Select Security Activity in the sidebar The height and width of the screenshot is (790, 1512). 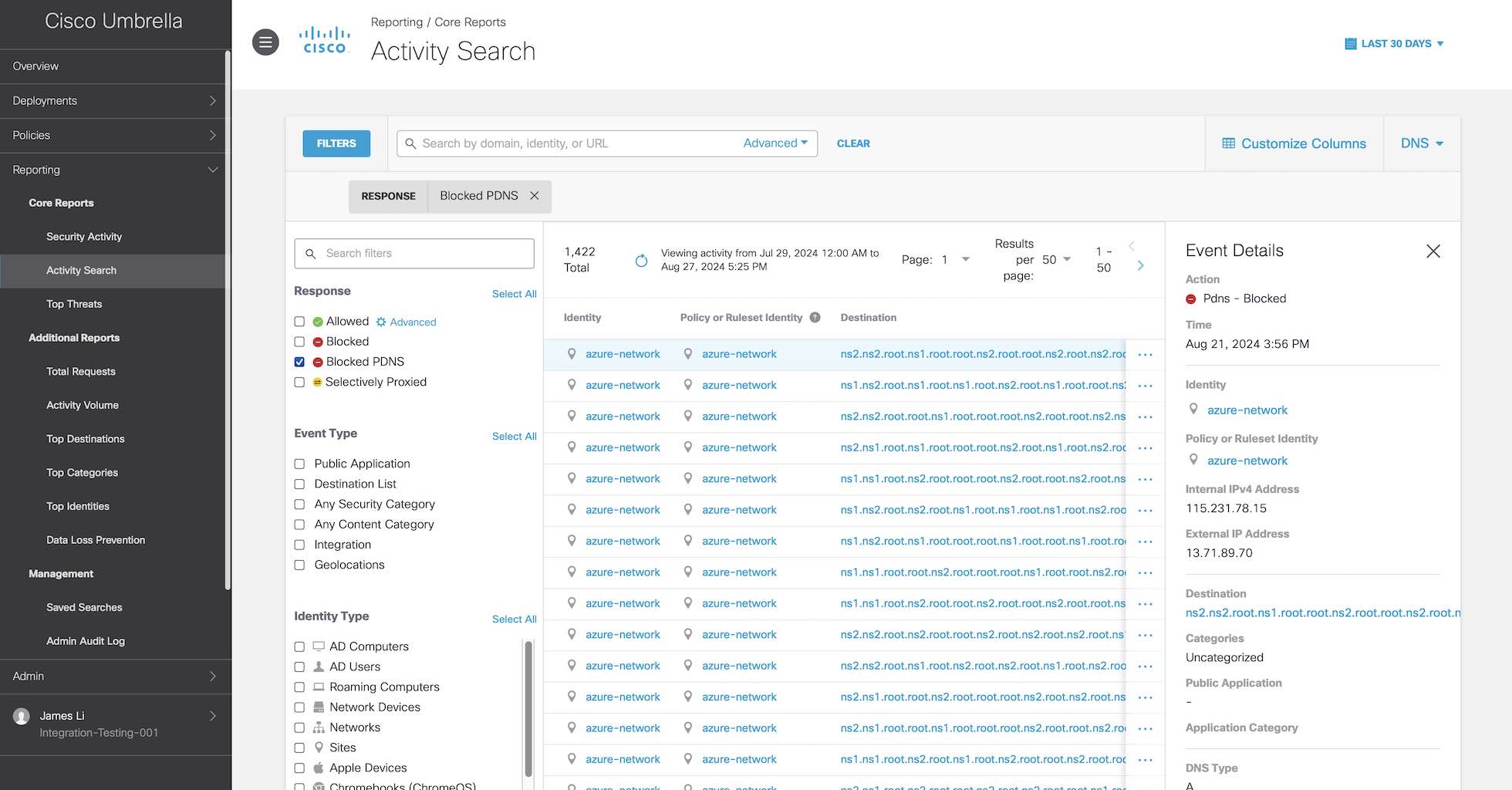pos(84,237)
